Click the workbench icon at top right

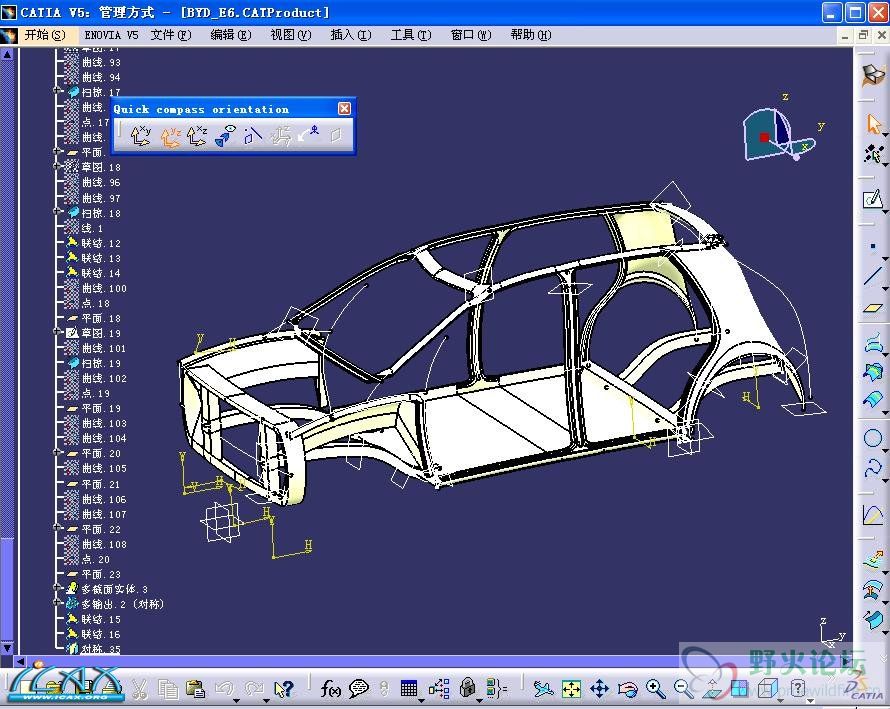point(873,75)
